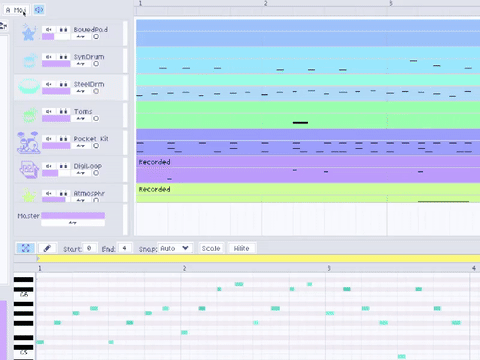
Task: Click the BowedPad track name
Action: pyautogui.click(x=91, y=29)
